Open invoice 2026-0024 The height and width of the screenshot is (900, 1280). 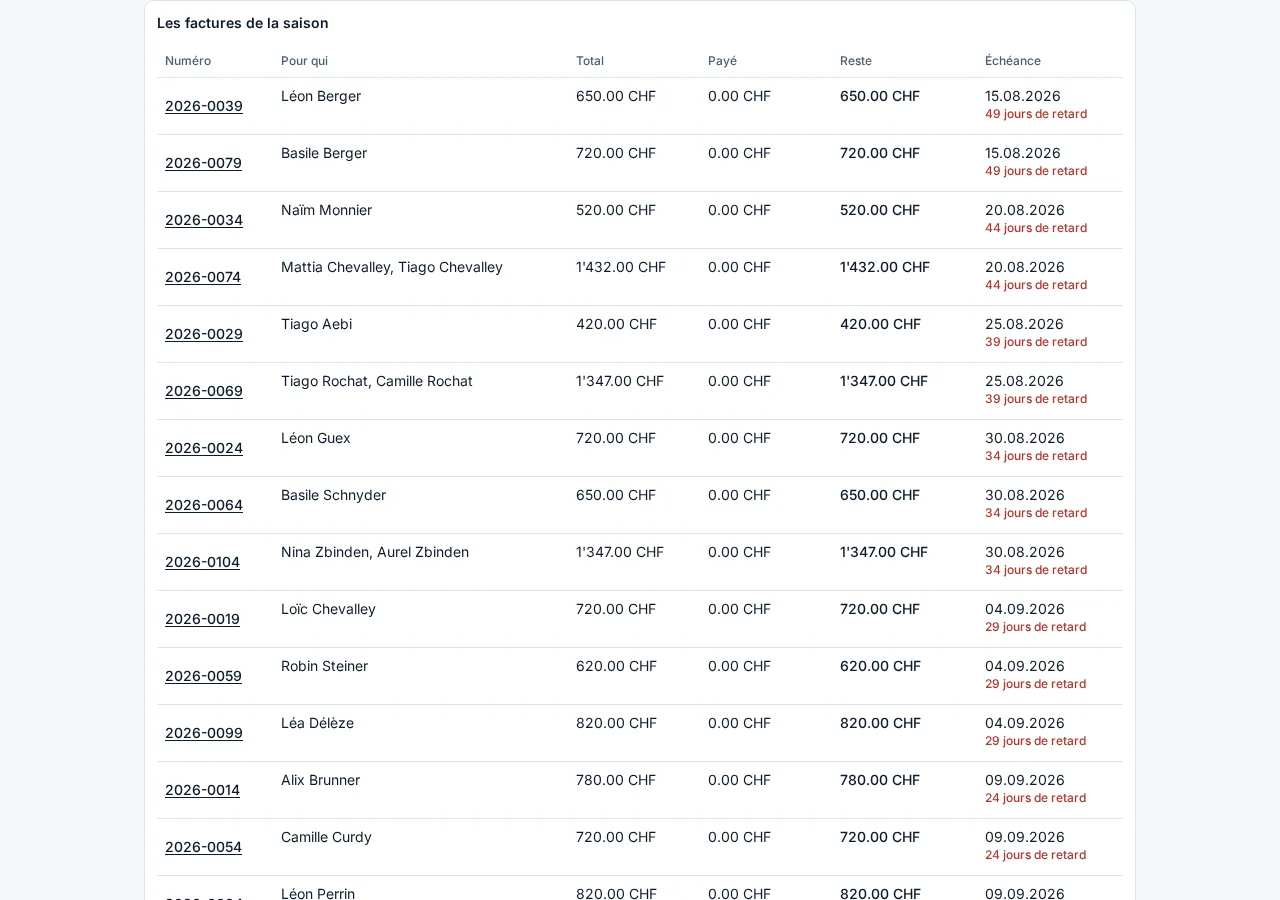point(204,448)
